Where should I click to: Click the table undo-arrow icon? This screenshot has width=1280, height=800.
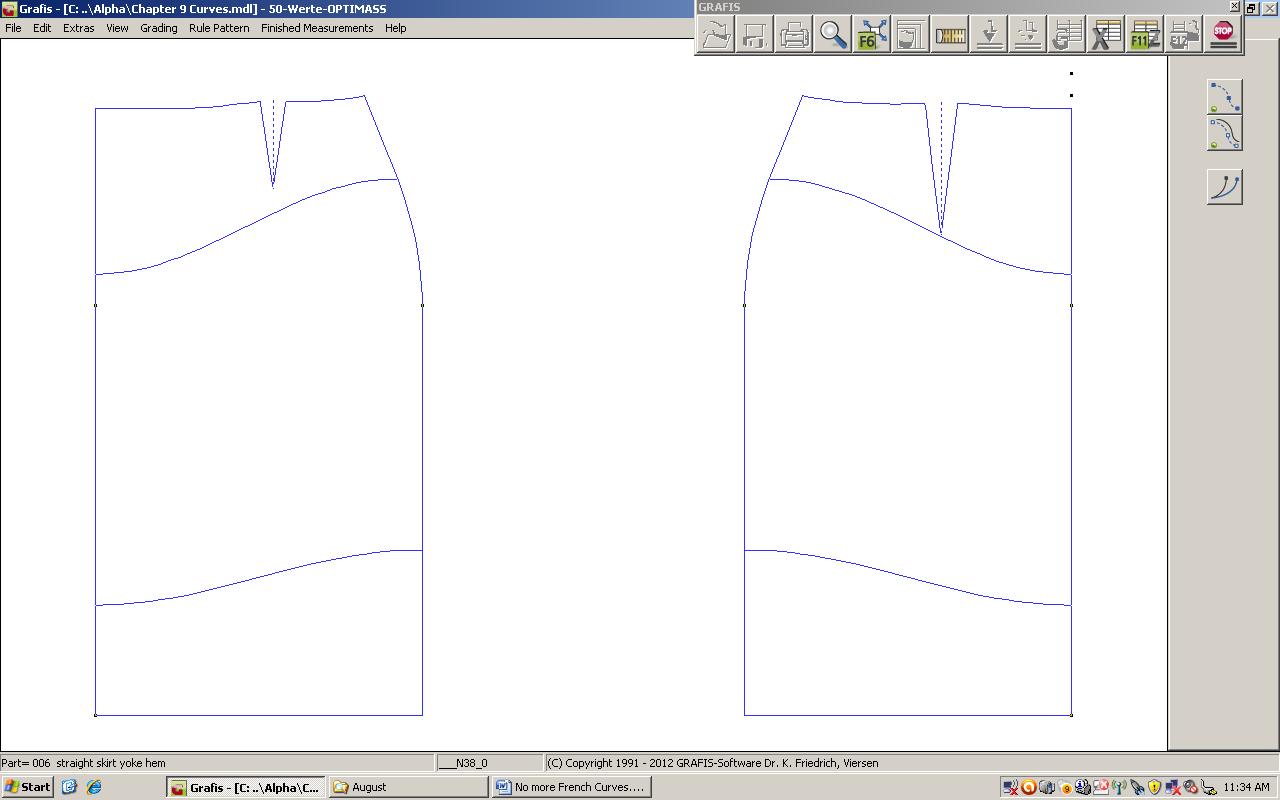(x=1067, y=35)
